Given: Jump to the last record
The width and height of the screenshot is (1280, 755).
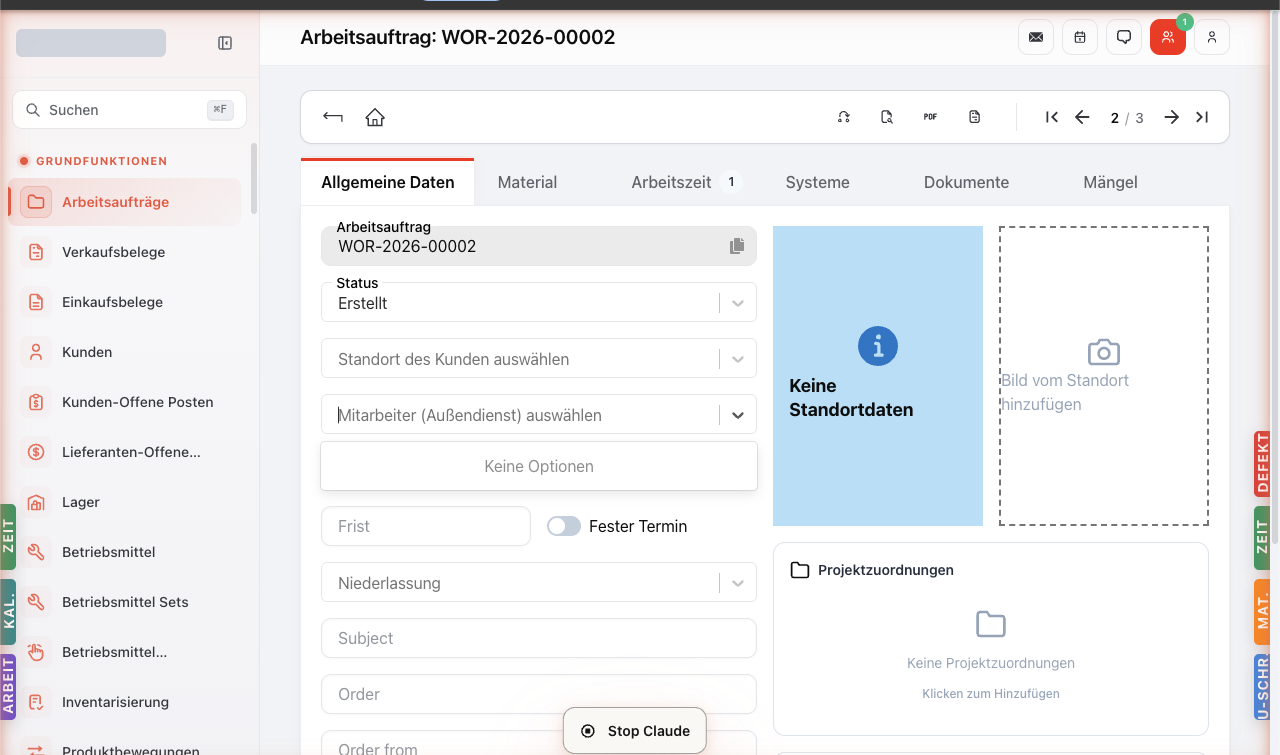Looking at the screenshot, I should 1202,117.
